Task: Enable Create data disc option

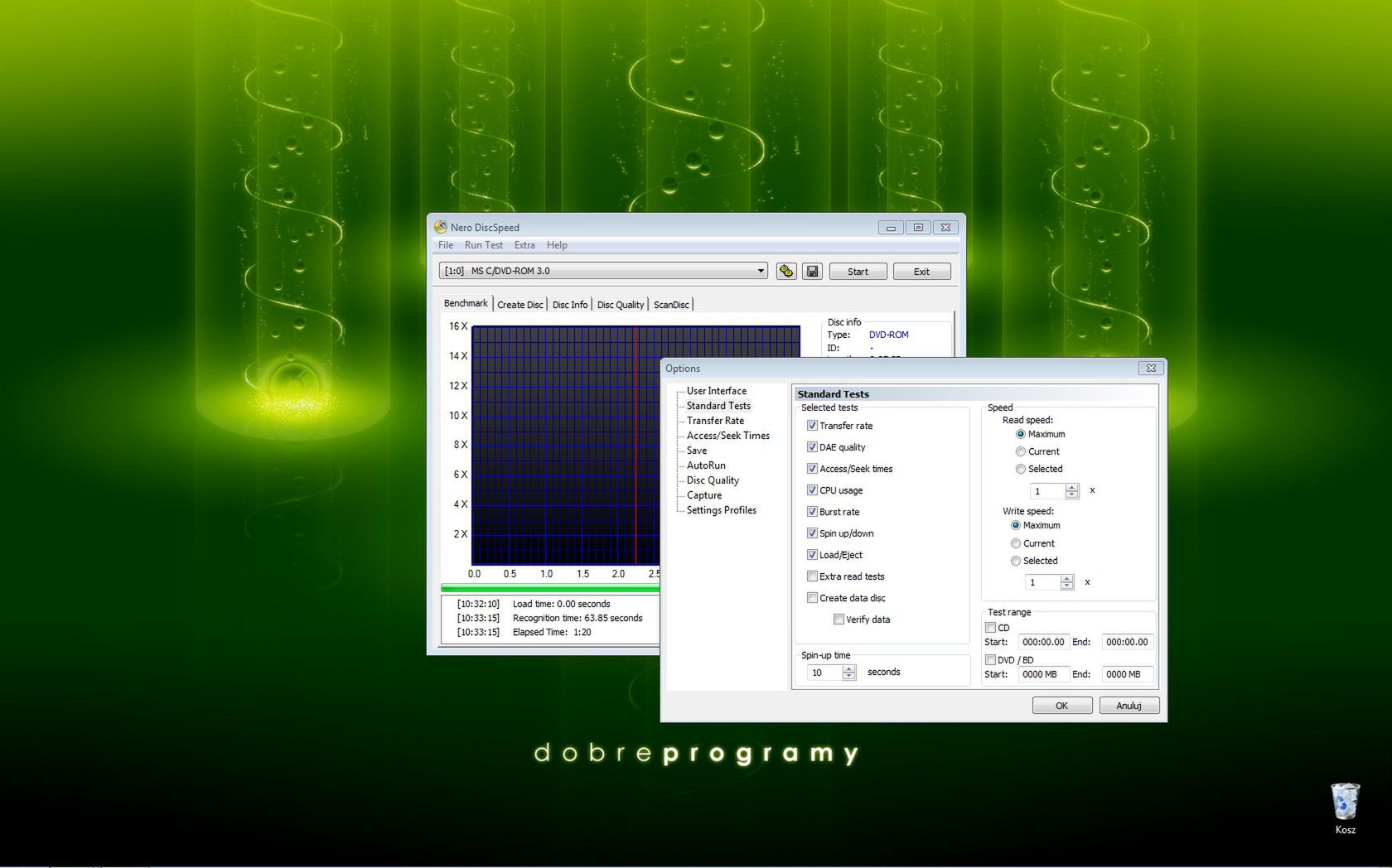Action: [x=812, y=597]
